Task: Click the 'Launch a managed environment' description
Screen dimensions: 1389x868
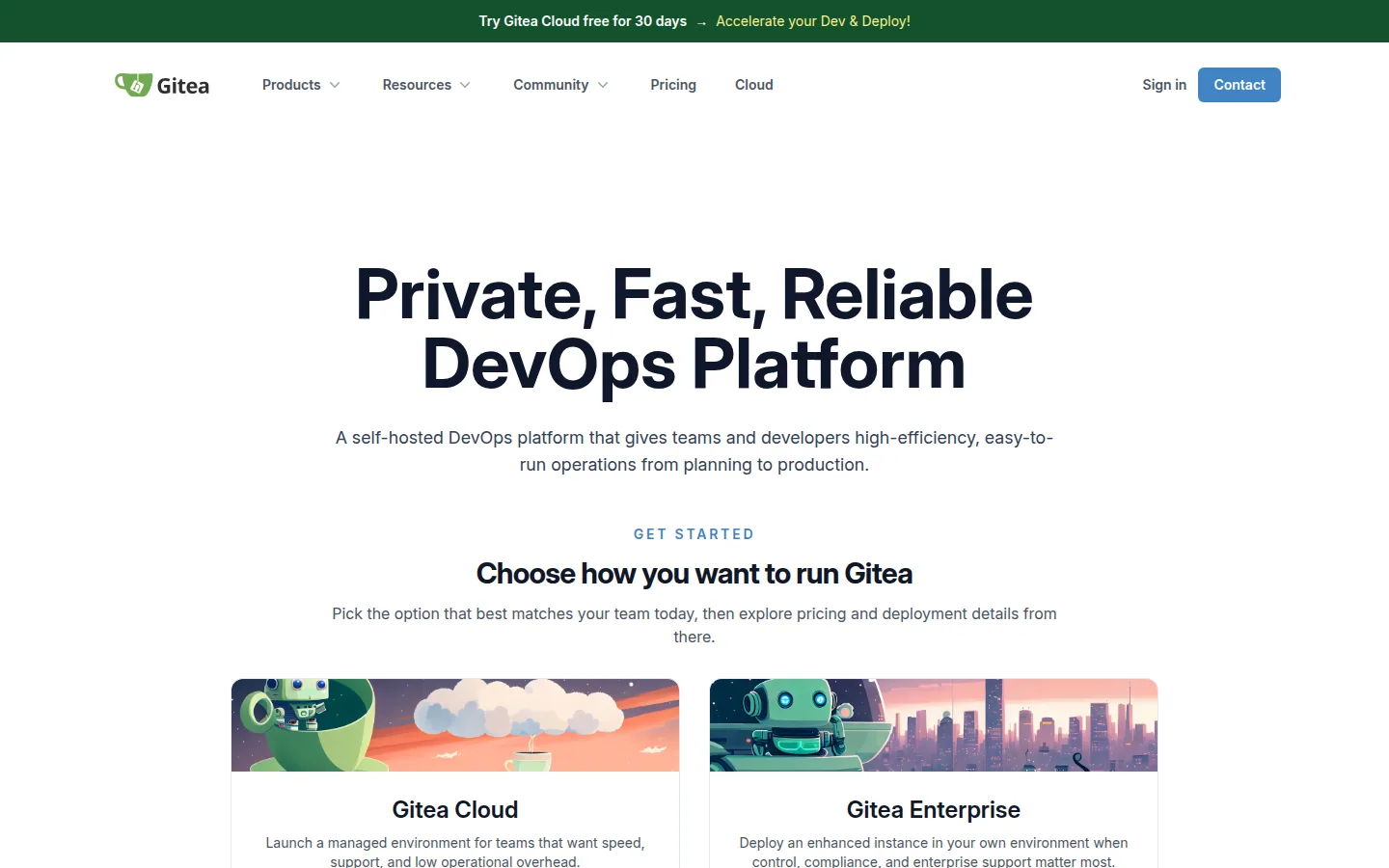Action: tap(455, 853)
